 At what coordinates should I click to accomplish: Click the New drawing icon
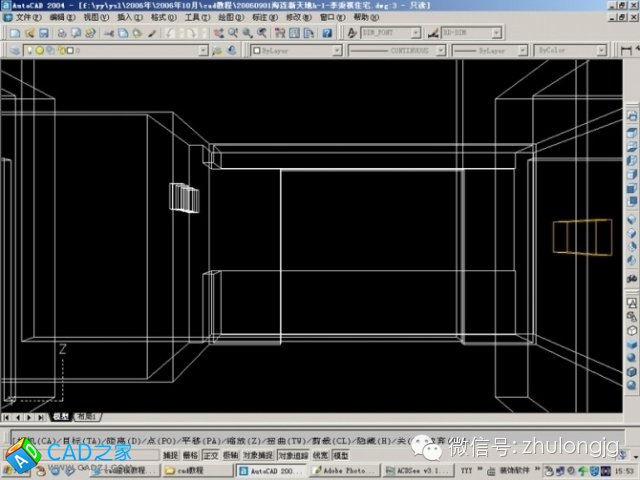(x=15, y=33)
